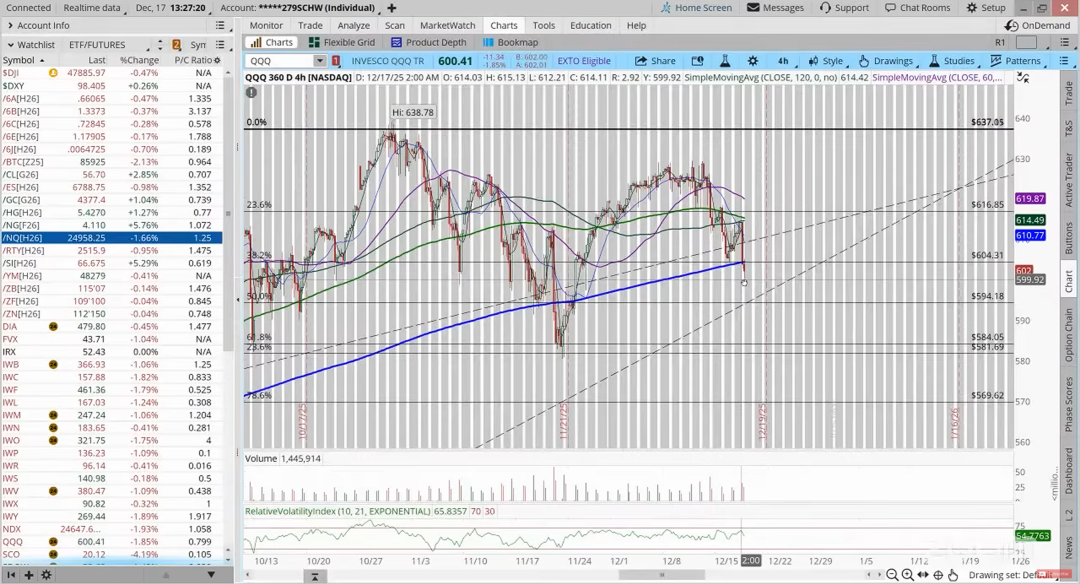
Task: Collapse the Watchlist gadget
Action: (10, 45)
